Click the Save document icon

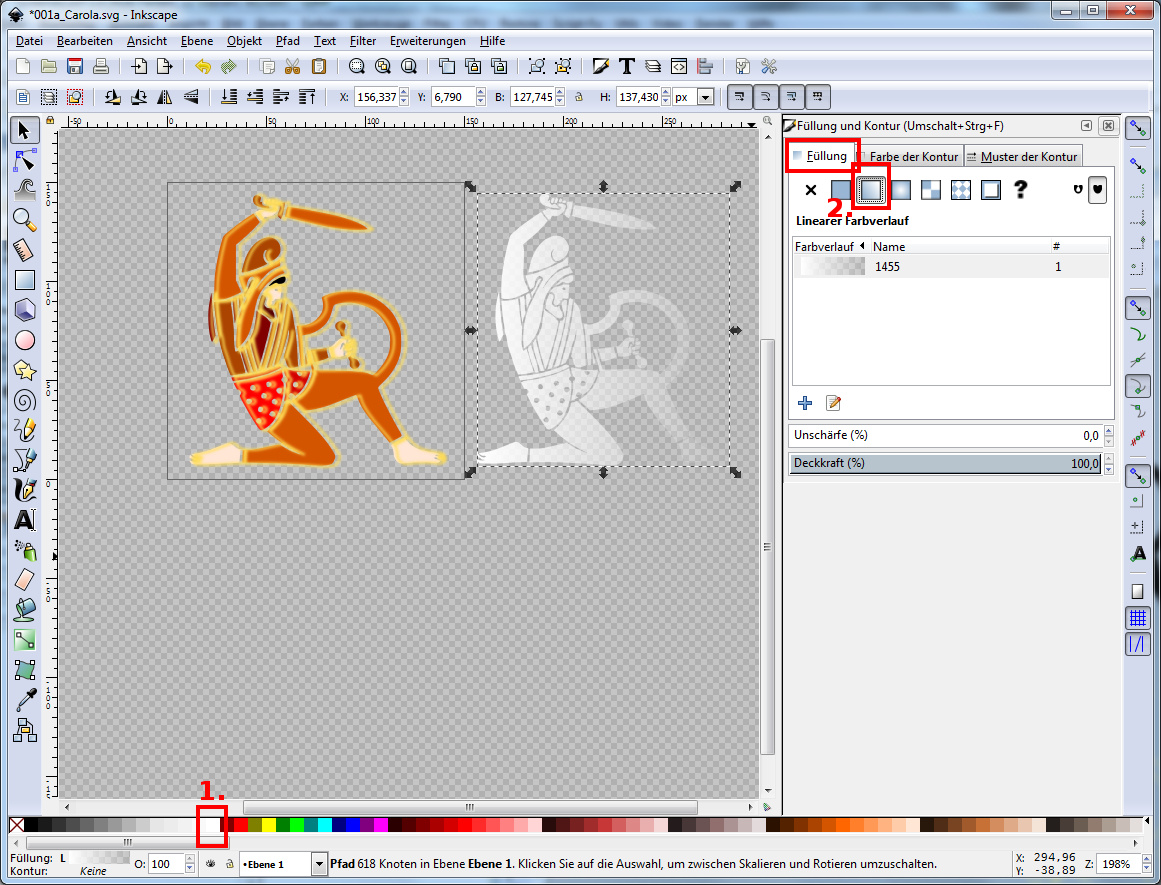[x=75, y=67]
